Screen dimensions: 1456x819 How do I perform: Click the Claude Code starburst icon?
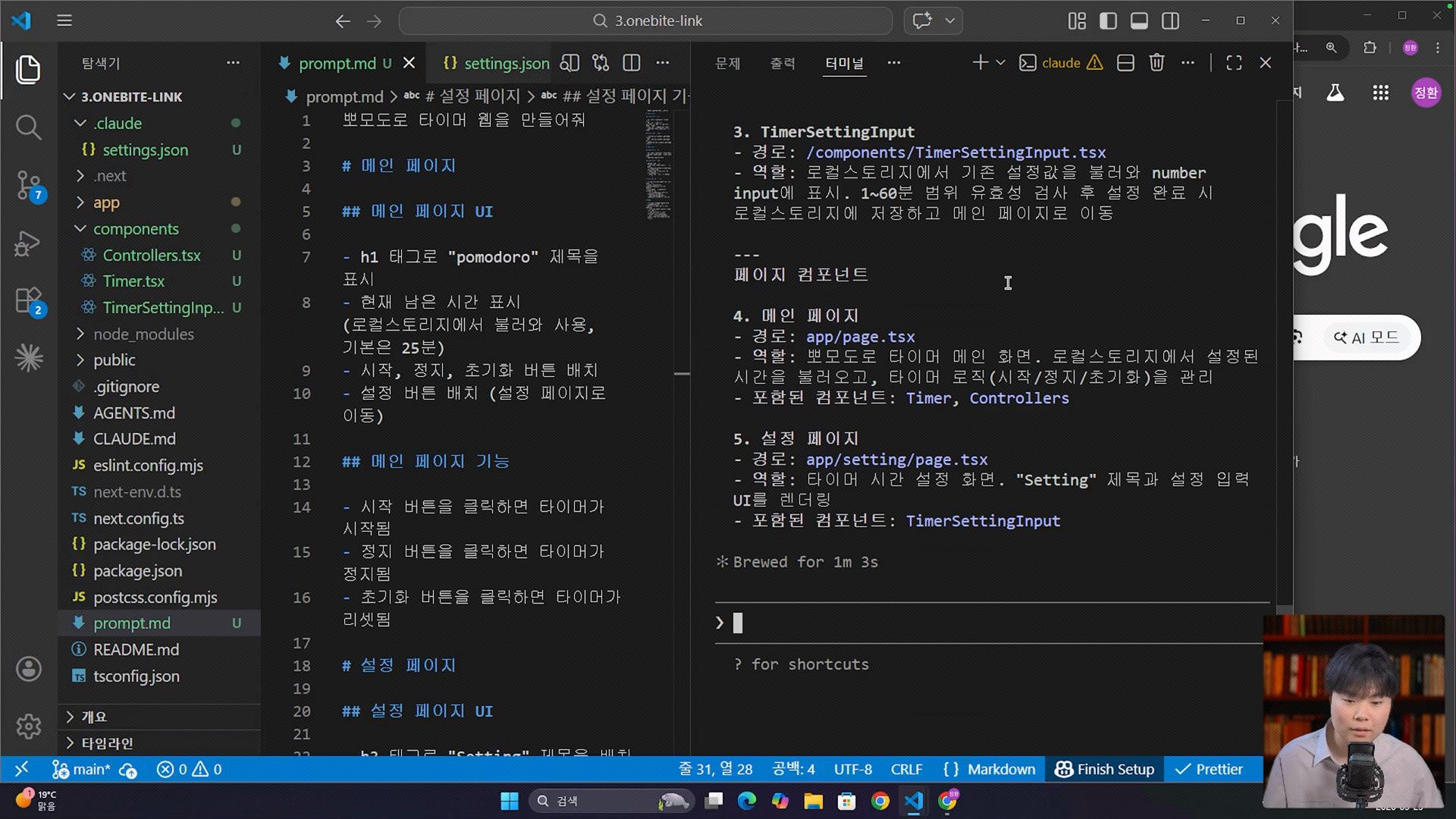28,358
